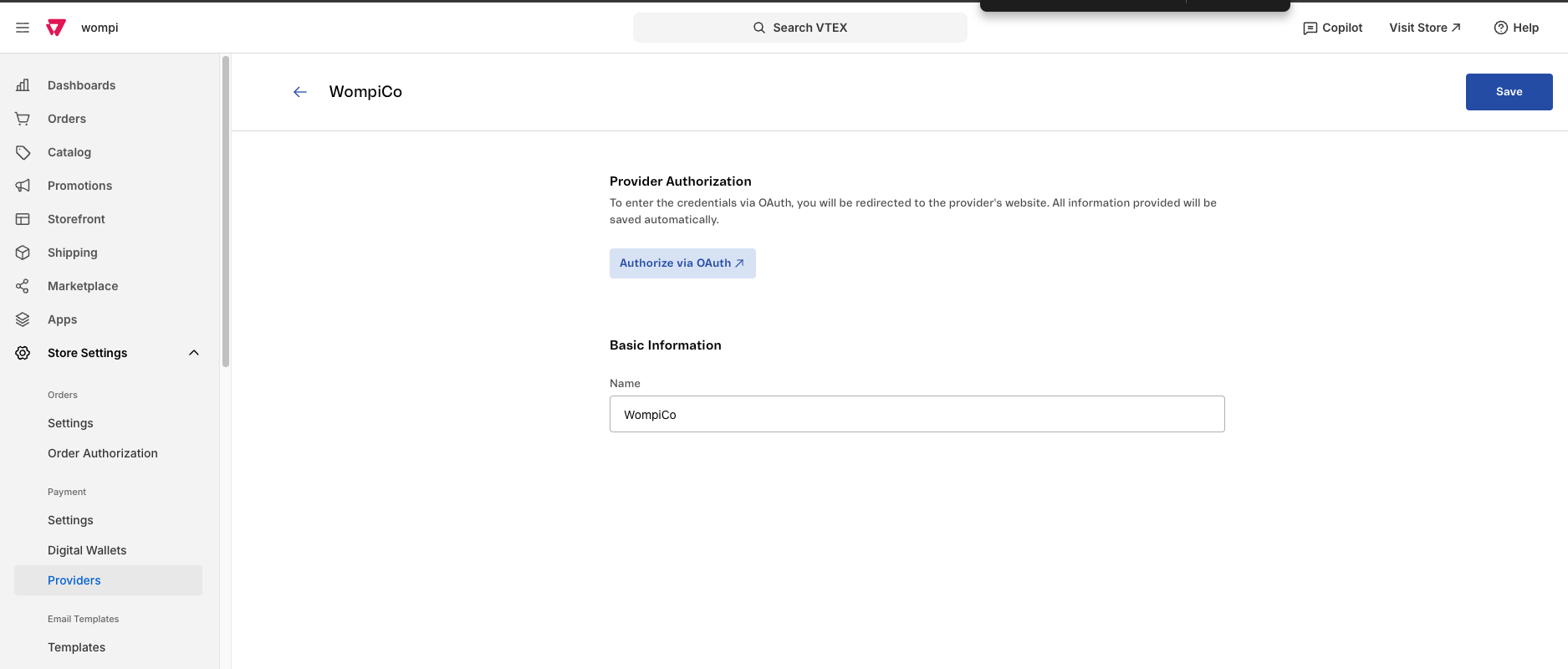The height and width of the screenshot is (669, 1568).
Task: Click the Apps layers icon
Action: point(23,319)
